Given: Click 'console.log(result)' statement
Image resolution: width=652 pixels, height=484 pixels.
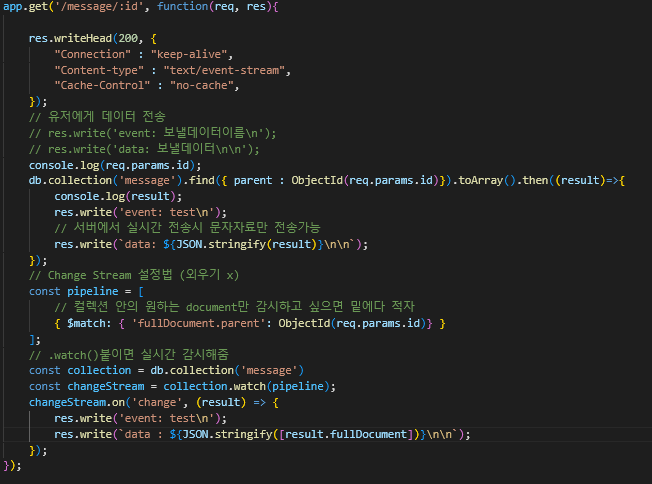Looking at the screenshot, I should click(118, 196).
